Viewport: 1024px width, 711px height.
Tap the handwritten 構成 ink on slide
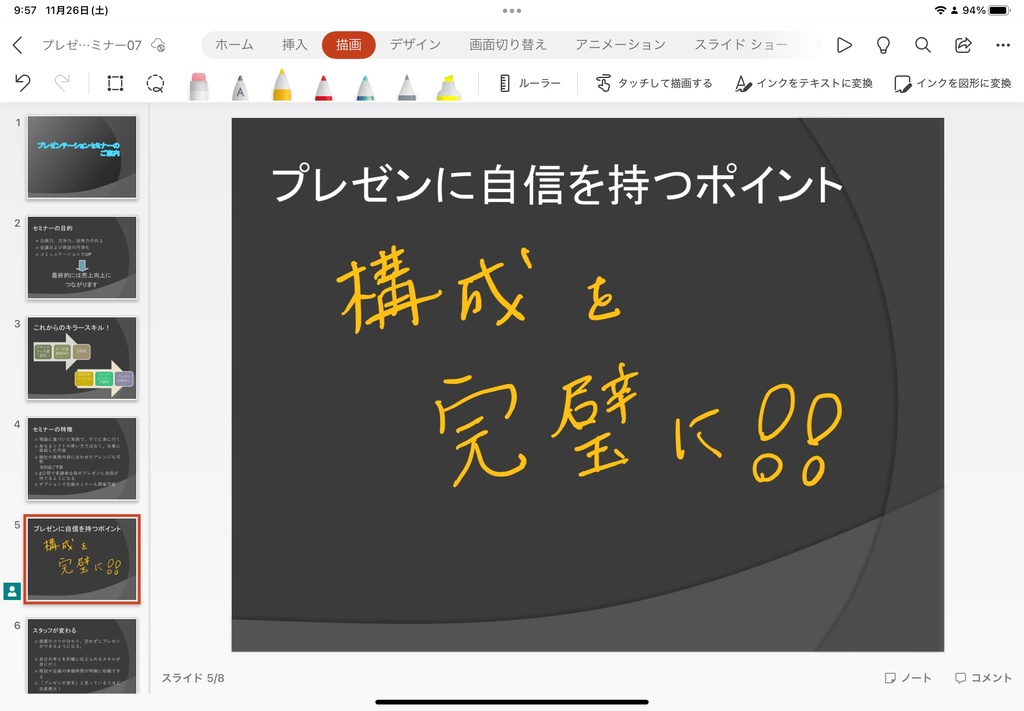[434, 291]
